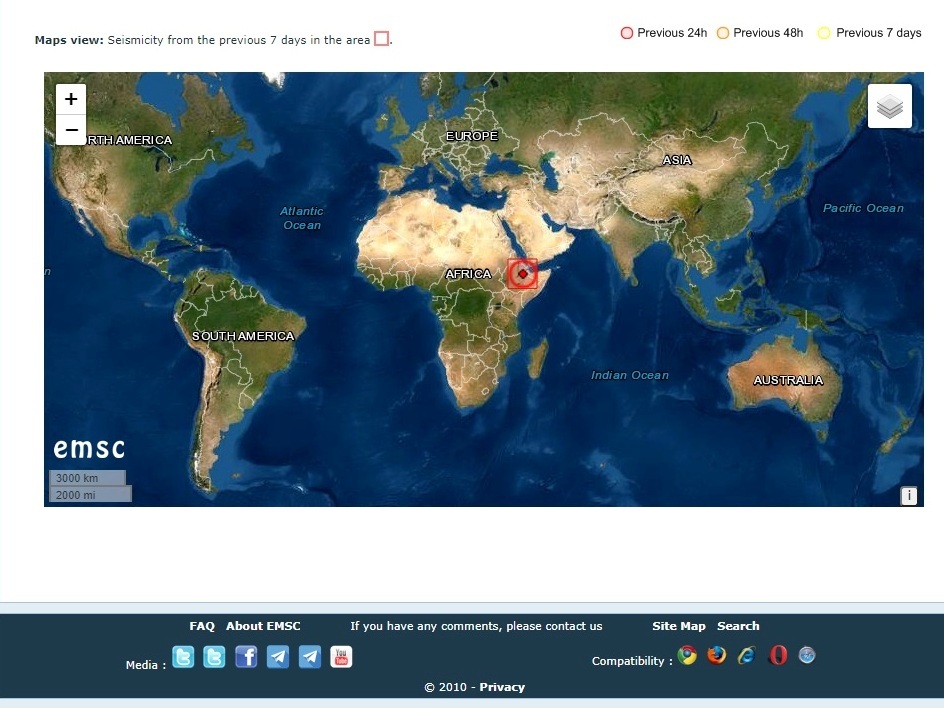This screenshot has height=708, width=944.
Task: Click the Opera compatibility icon
Action: coord(778,655)
